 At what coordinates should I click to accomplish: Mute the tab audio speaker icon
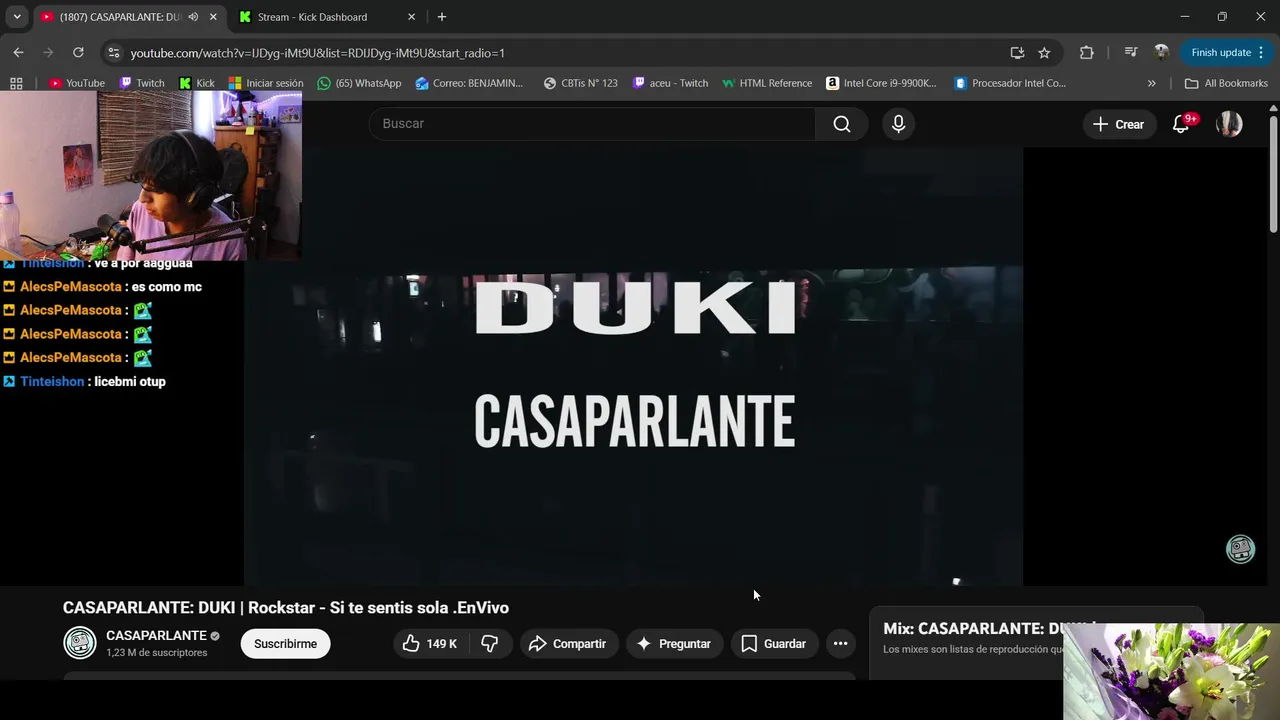[x=193, y=17]
